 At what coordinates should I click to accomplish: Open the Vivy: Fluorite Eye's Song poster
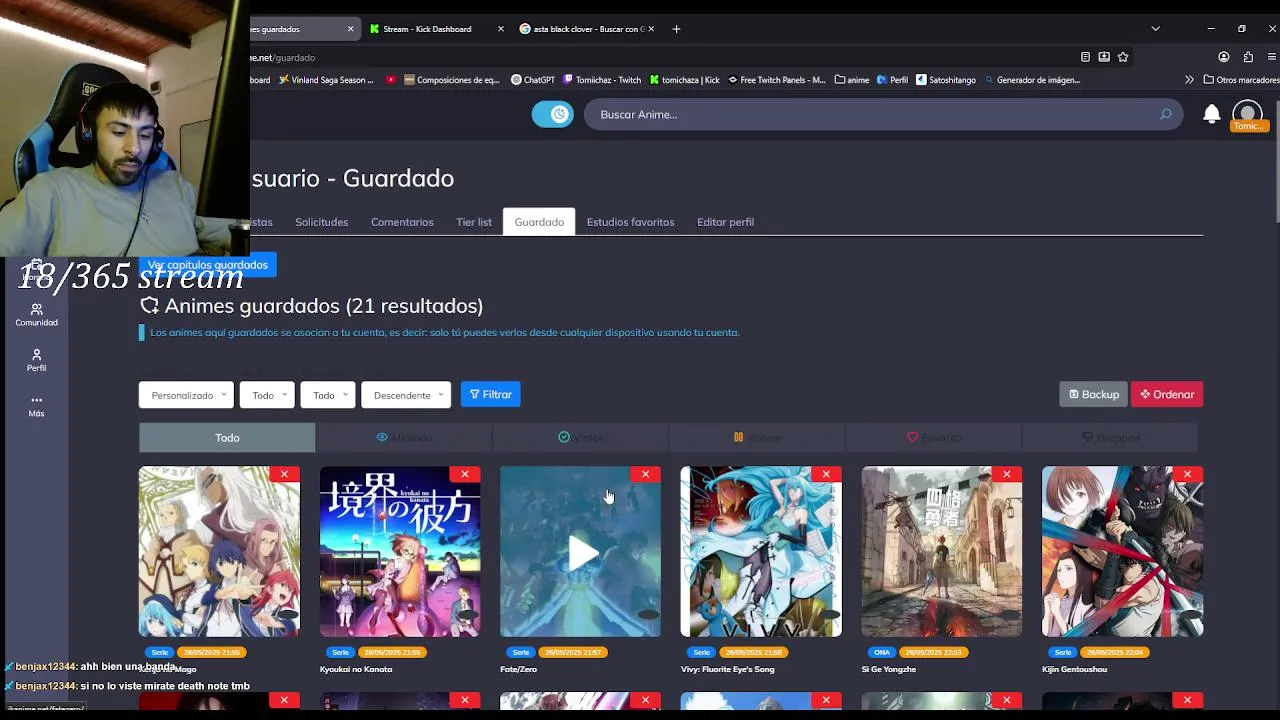(x=761, y=552)
